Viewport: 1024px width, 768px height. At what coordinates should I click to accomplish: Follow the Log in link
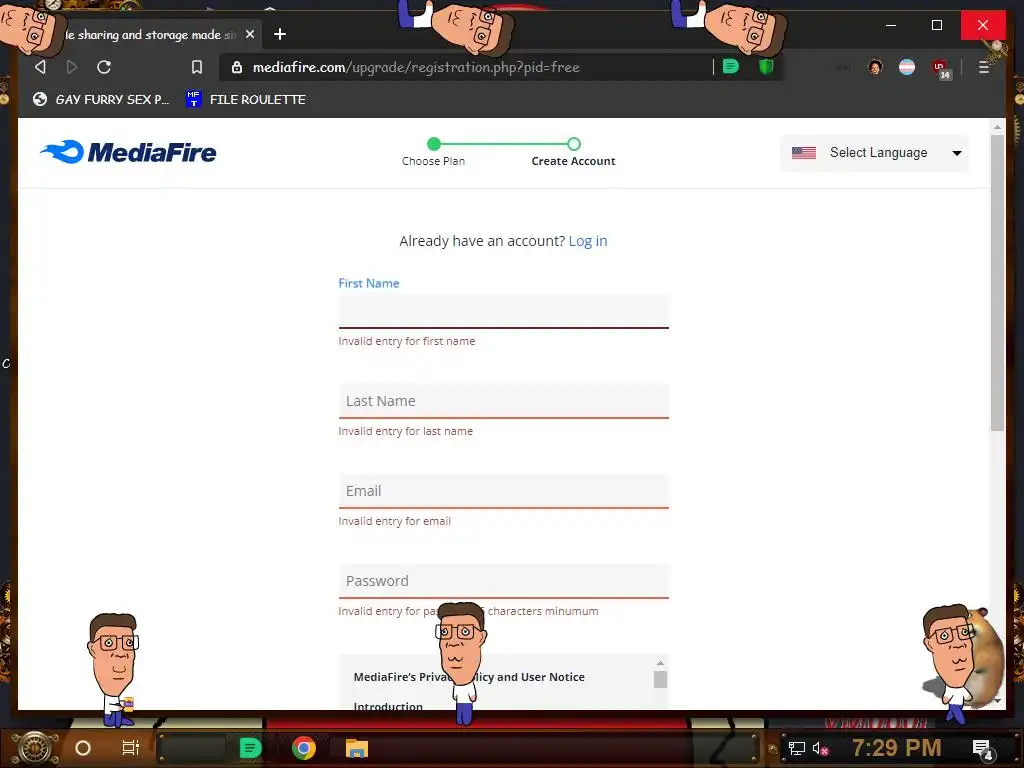pyautogui.click(x=588, y=241)
